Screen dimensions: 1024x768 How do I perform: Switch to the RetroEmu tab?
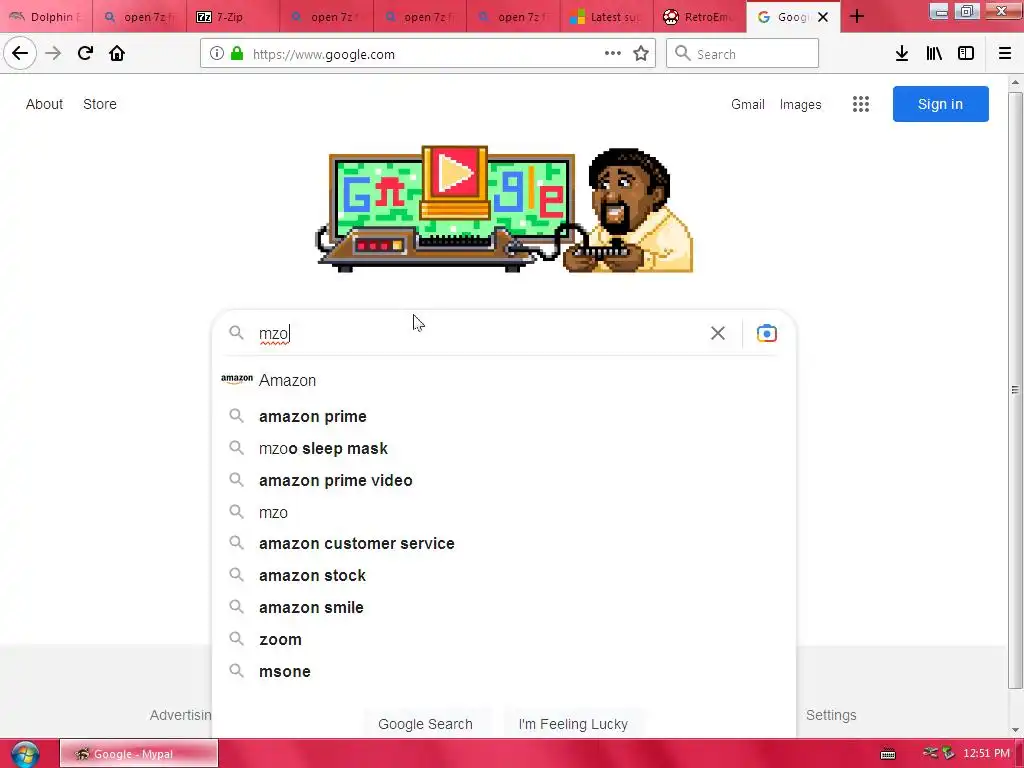tap(700, 16)
